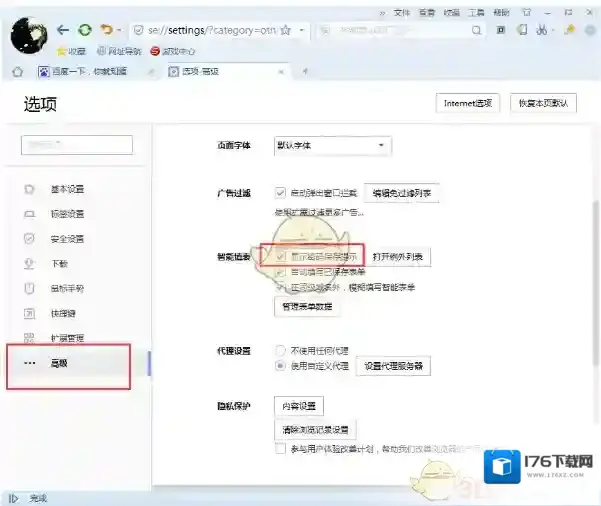Viewport: 601px width, 506px height.
Task: Open the dropdown beside the undo arrow
Action: coord(119,30)
